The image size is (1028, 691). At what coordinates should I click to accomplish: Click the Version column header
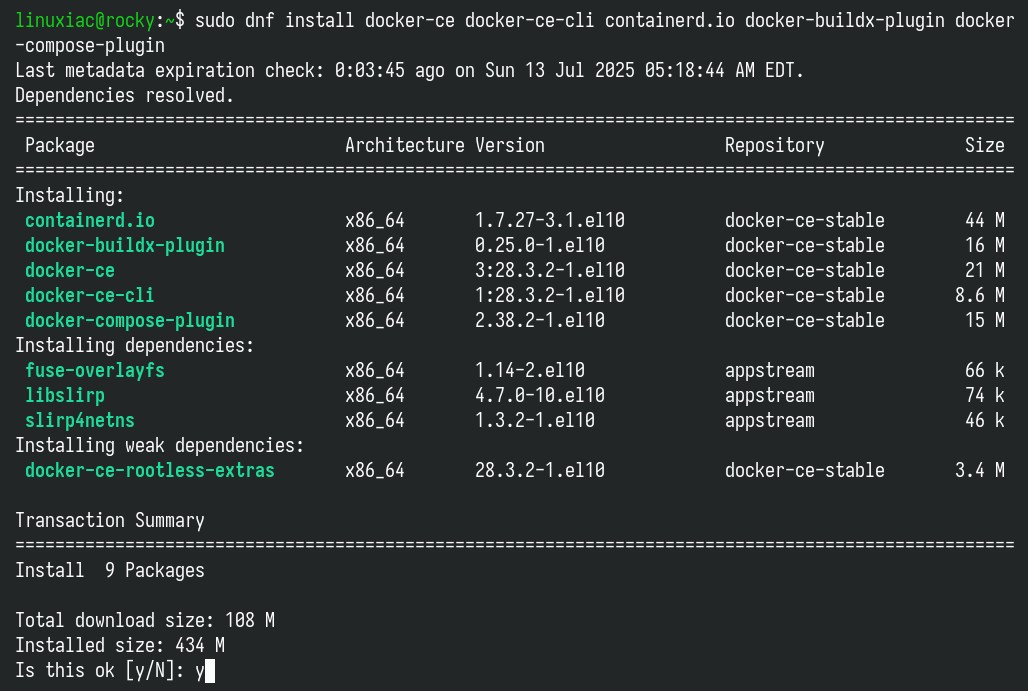point(510,146)
